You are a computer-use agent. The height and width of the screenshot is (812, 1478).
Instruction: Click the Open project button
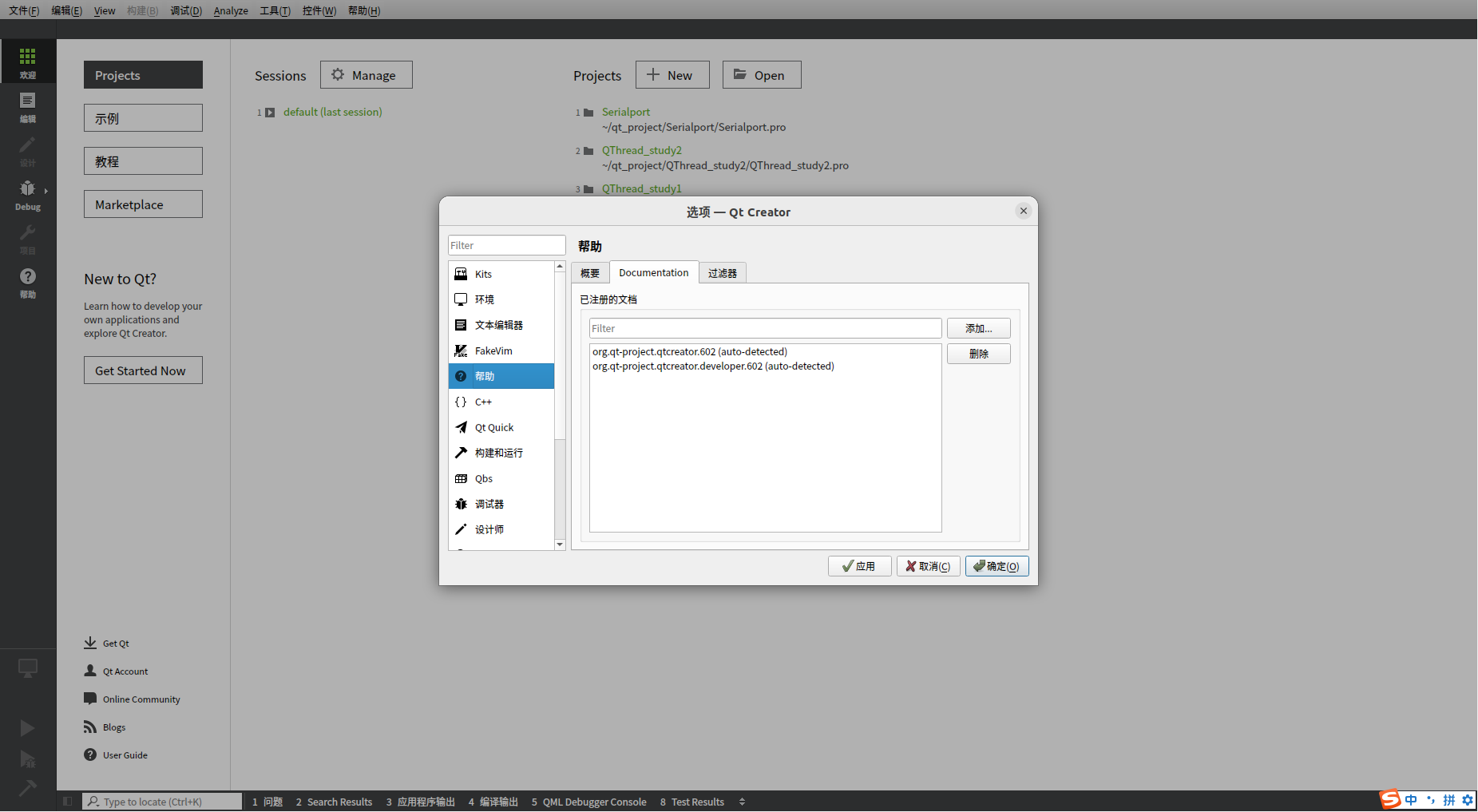[762, 75]
